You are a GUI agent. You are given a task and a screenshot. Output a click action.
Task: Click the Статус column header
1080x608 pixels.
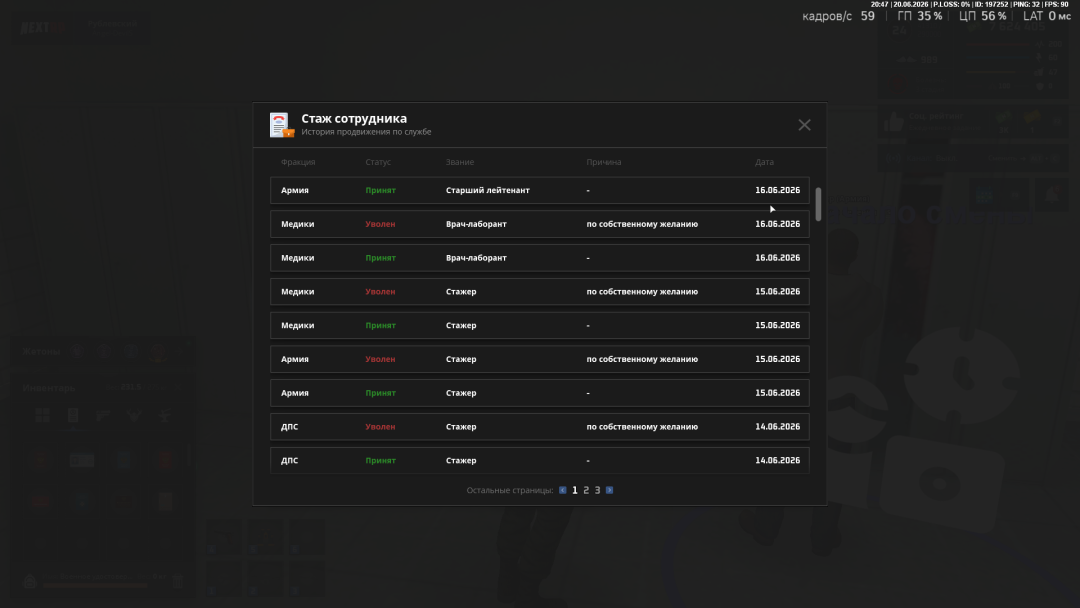coord(377,162)
